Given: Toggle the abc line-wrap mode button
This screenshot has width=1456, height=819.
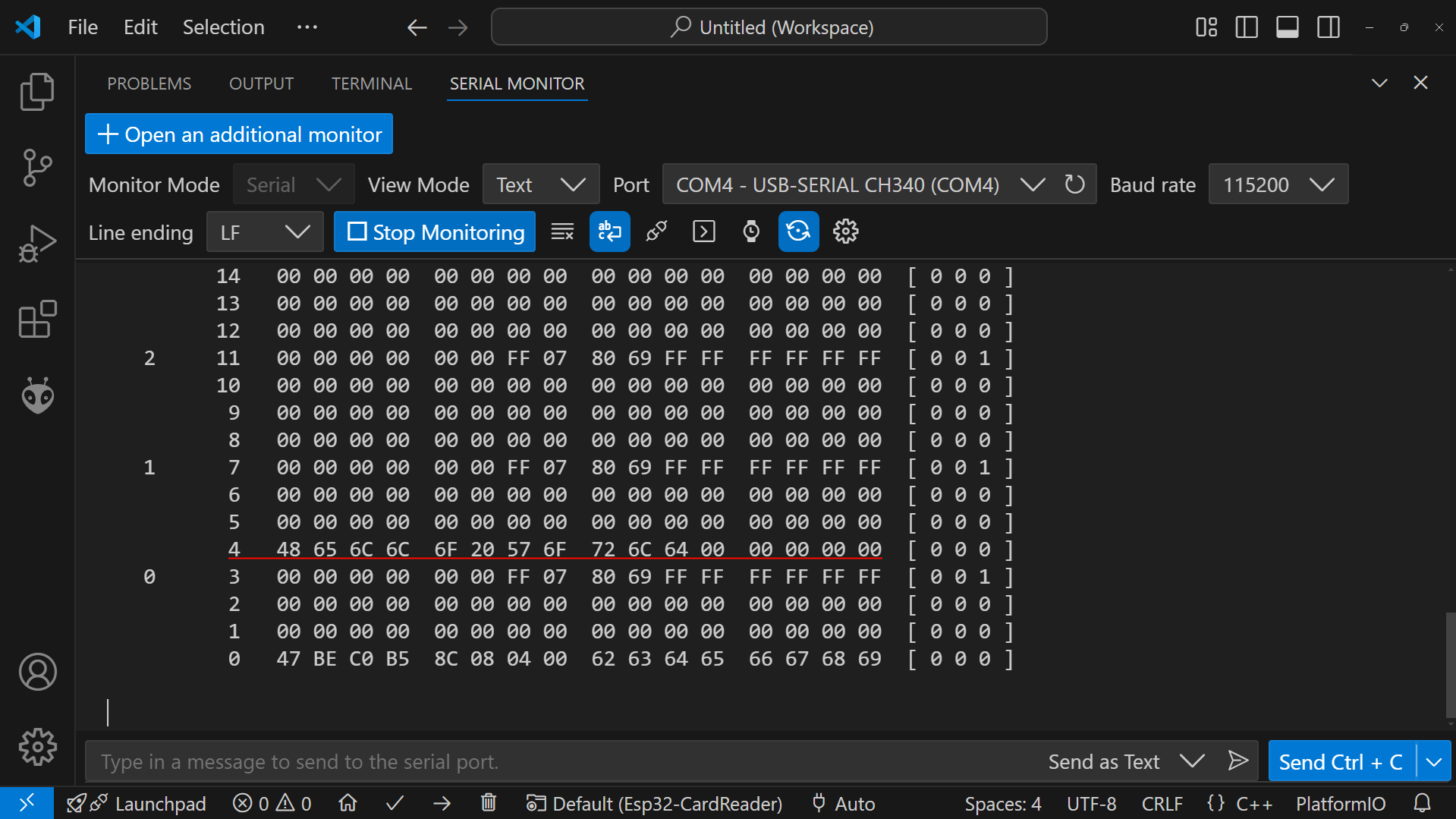Looking at the screenshot, I should click(x=610, y=232).
